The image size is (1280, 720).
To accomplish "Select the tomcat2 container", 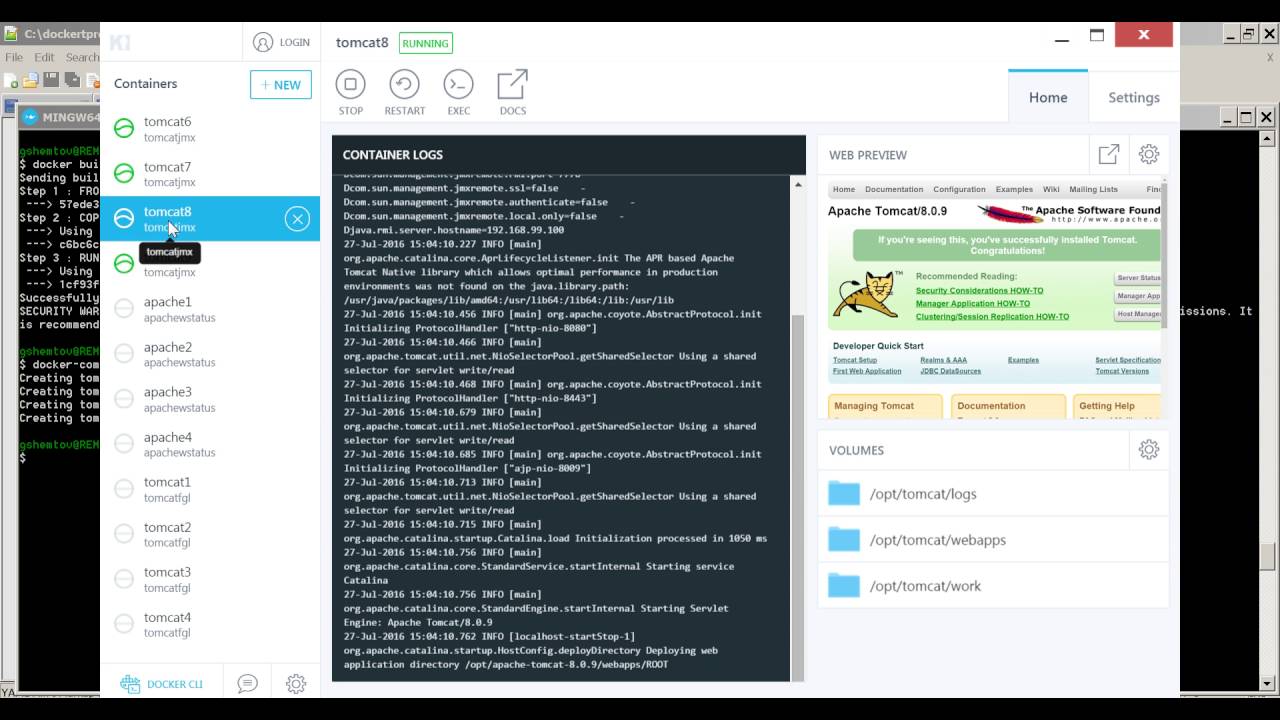I will 210,534.
